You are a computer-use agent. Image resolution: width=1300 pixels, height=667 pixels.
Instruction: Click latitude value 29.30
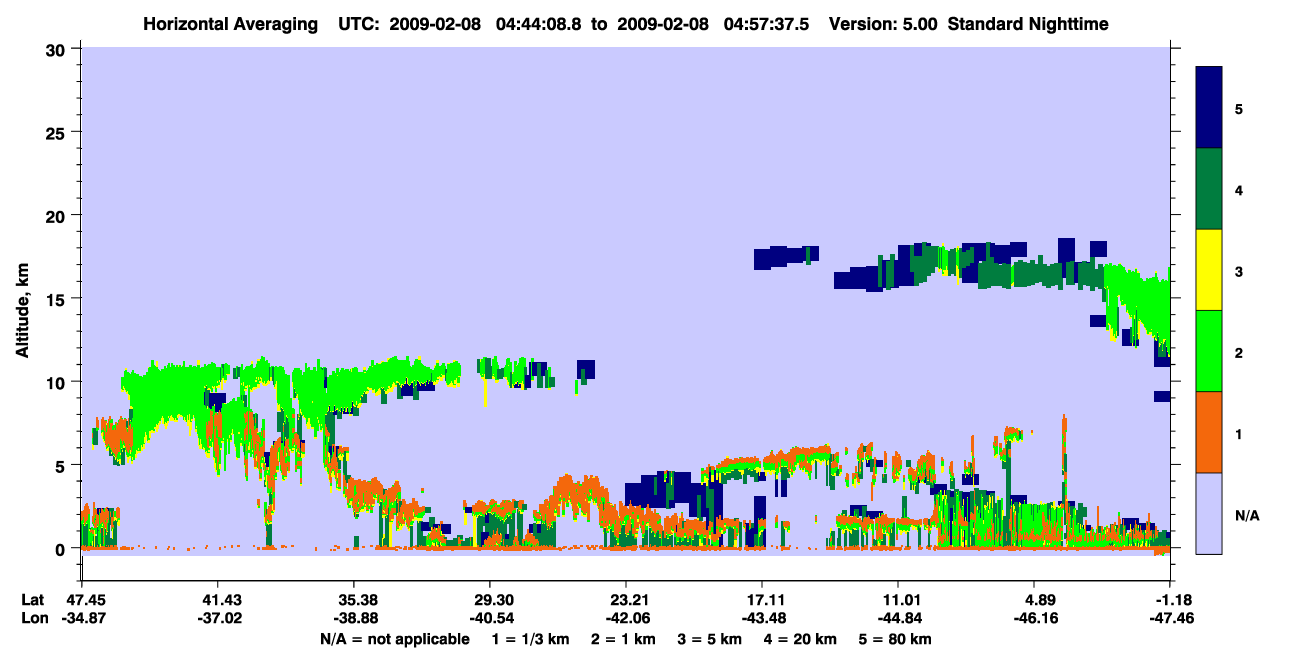coord(490,600)
